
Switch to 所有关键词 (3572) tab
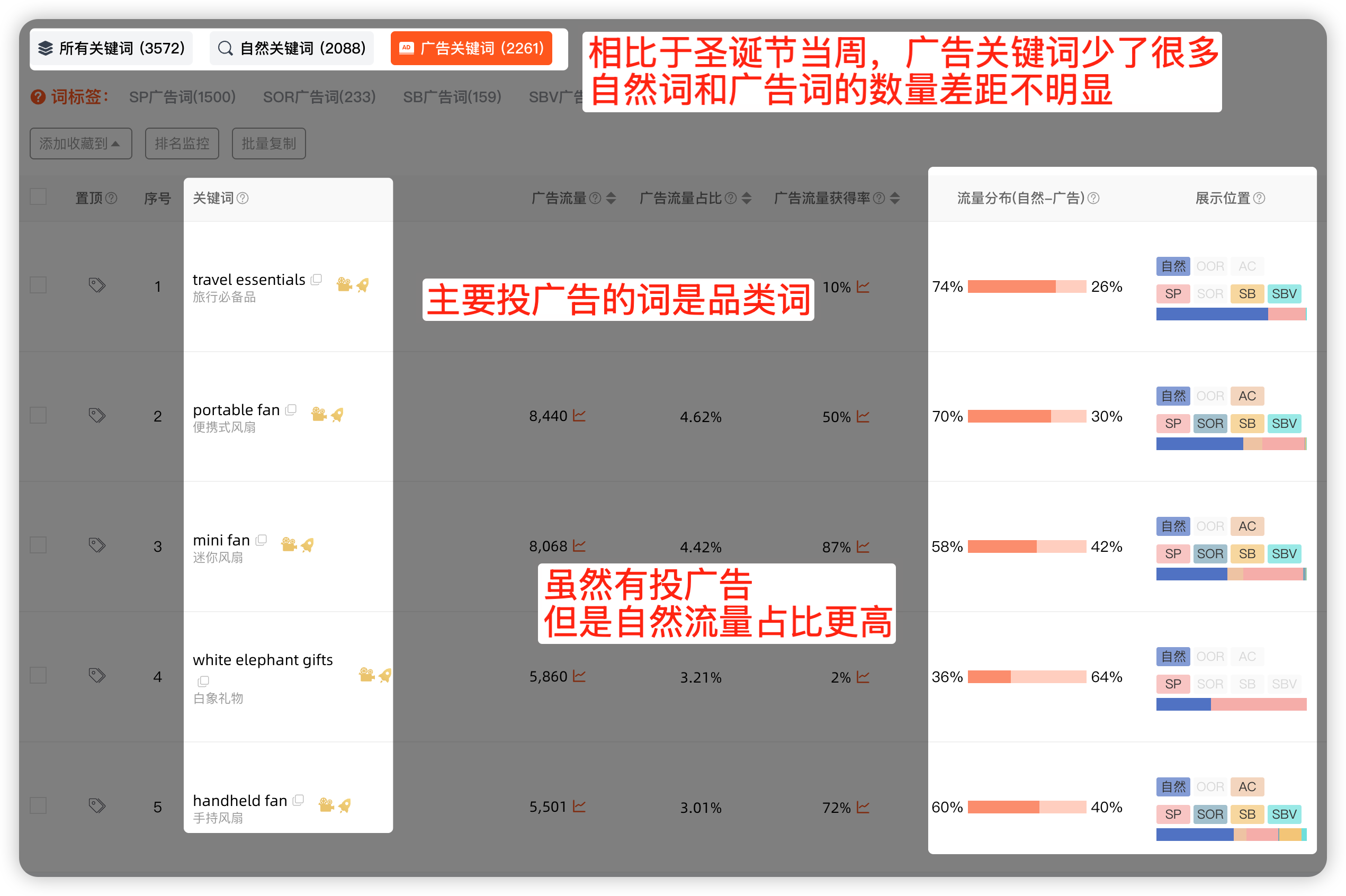[112, 49]
